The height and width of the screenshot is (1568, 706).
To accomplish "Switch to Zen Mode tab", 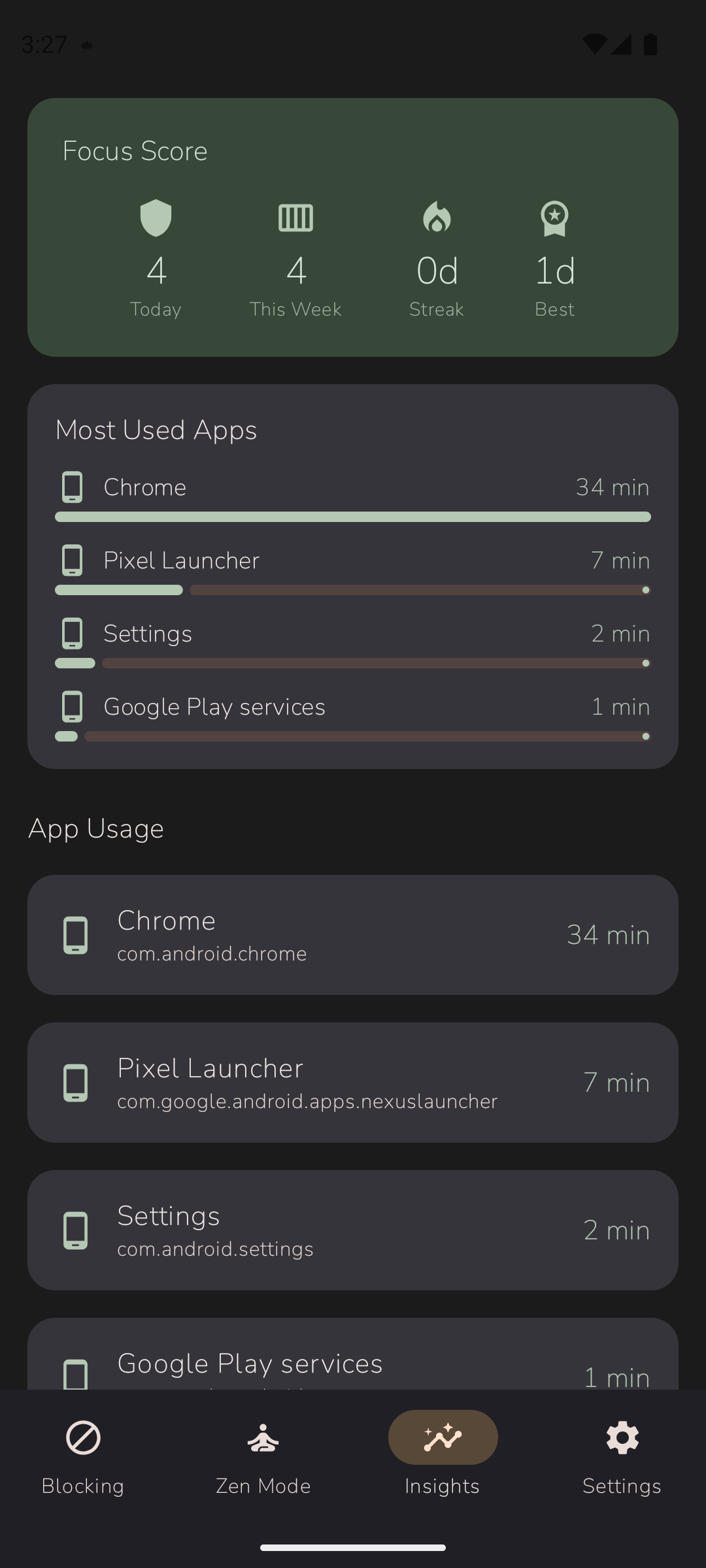I will 263,1456.
